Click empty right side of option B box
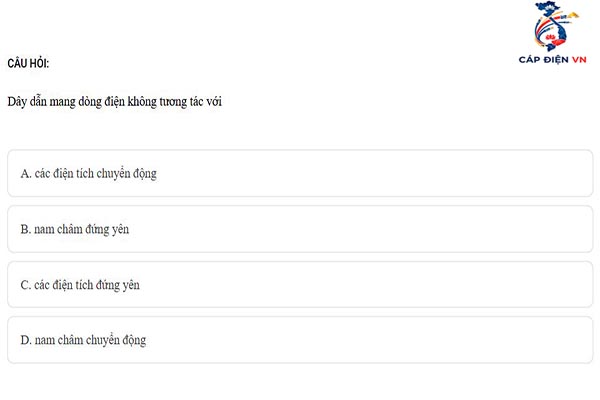This screenshot has width=600, height=400. (450, 229)
